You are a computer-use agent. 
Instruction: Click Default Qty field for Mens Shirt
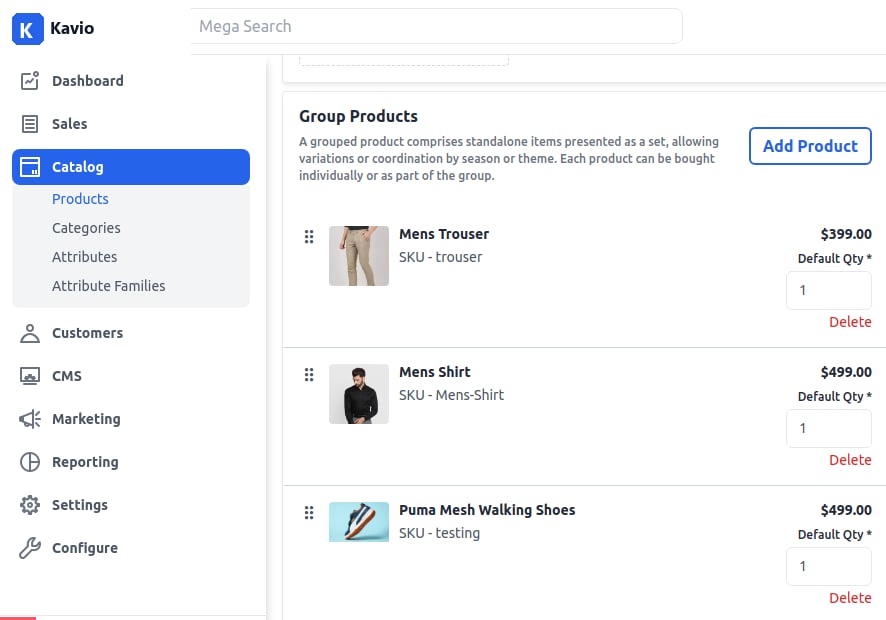pos(829,428)
